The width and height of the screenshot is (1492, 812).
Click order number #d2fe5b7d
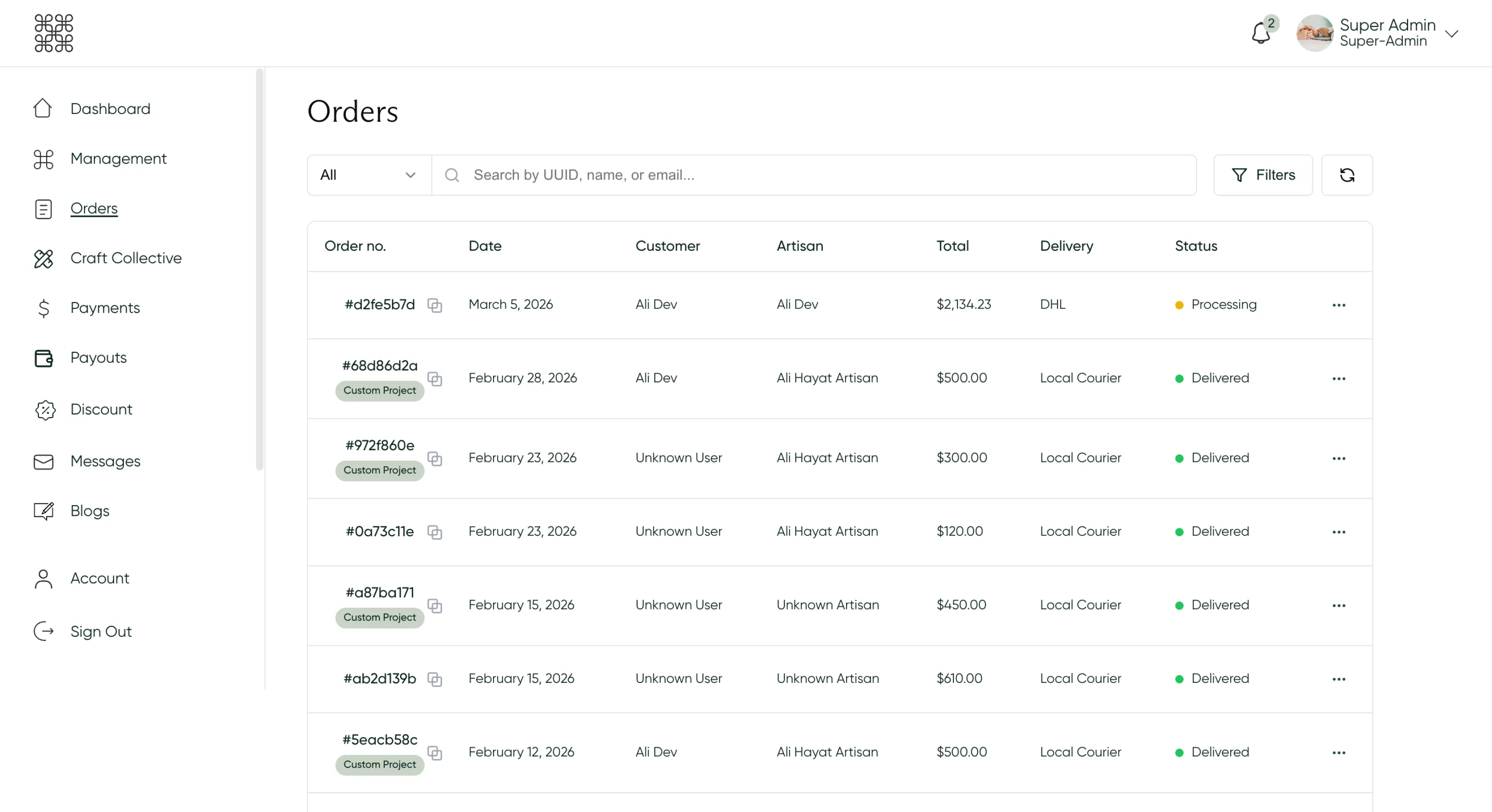[x=380, y=304]
